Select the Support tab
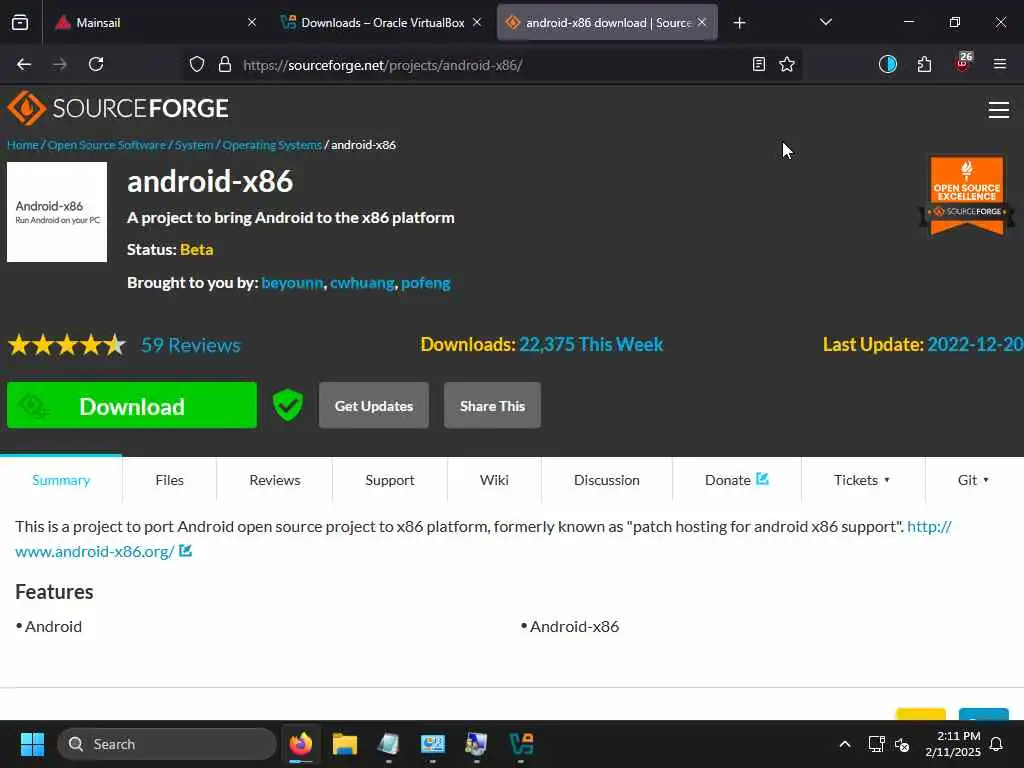The height and width of the screenshot is (768, 1024). 390,480
